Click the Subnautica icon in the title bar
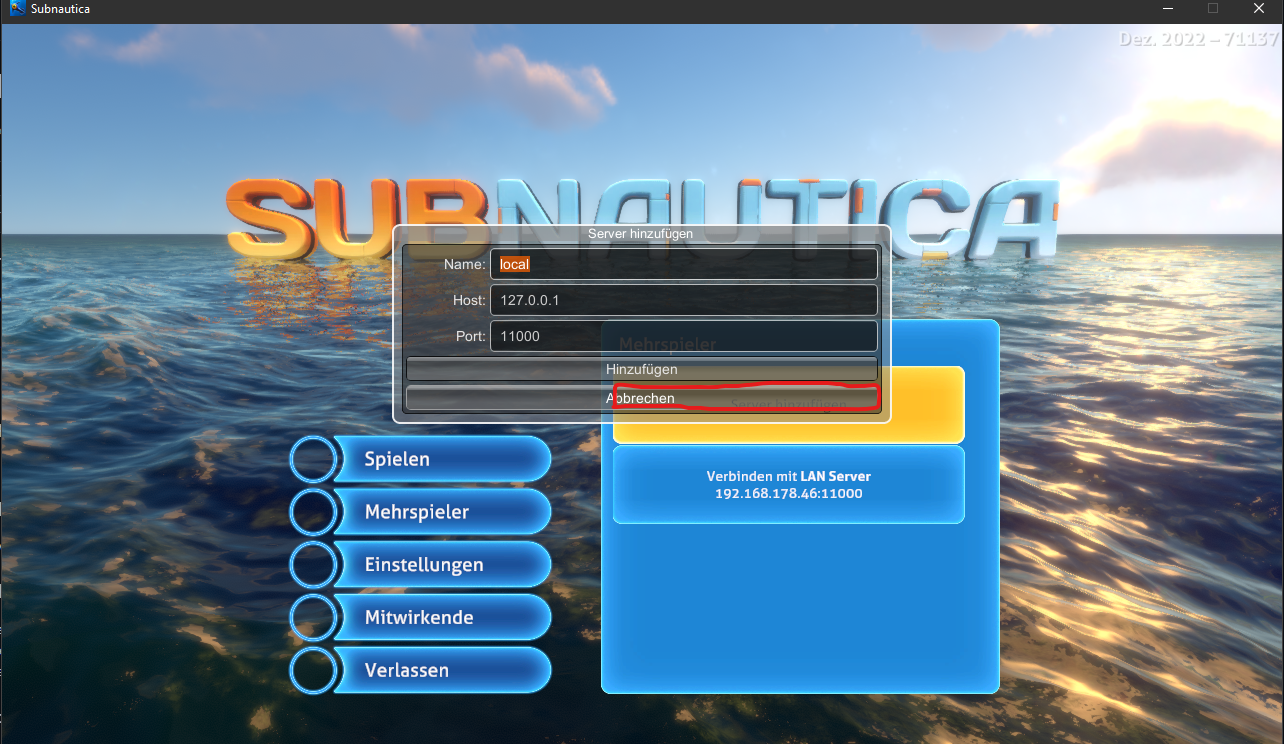 [x=17, y=9]
